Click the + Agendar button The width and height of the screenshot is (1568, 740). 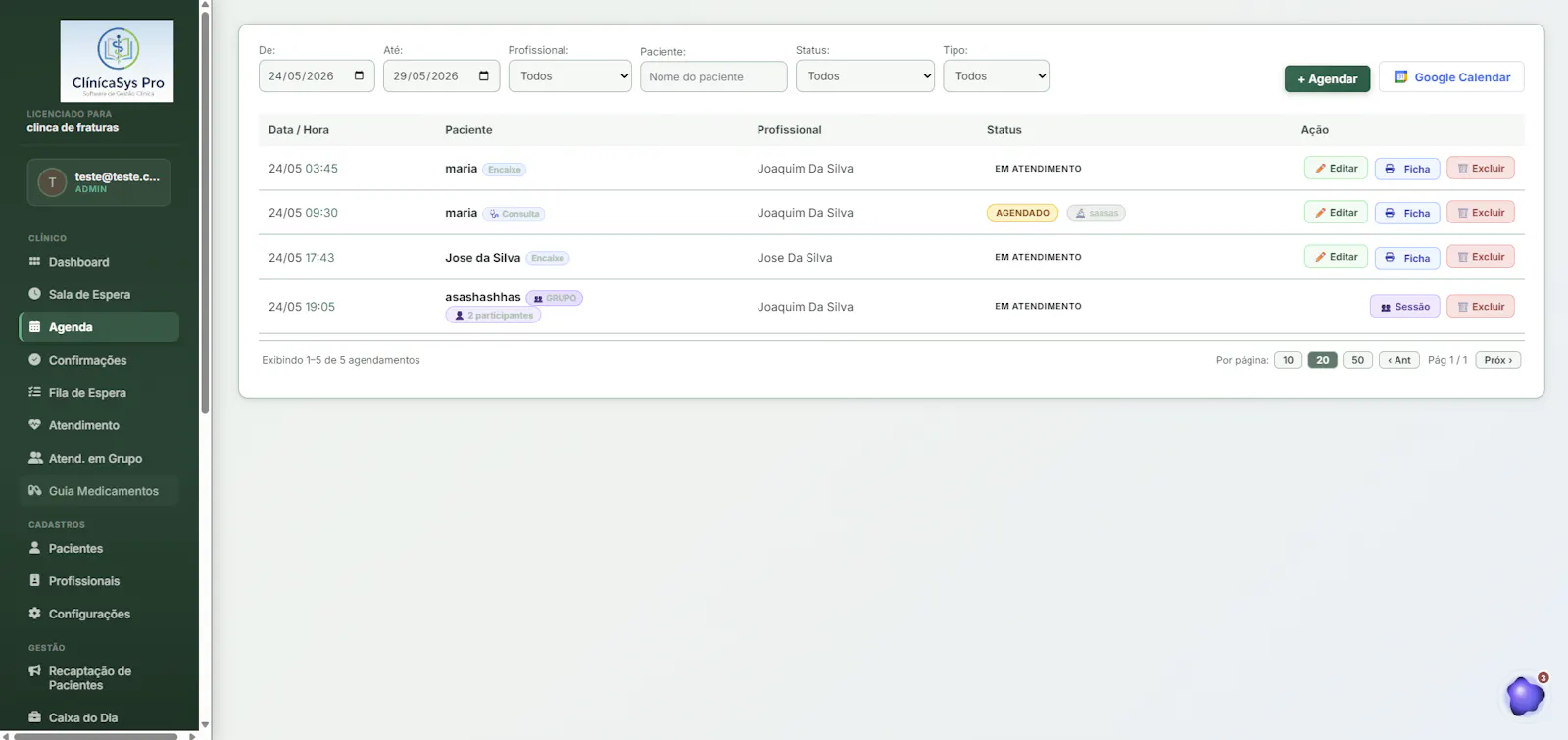point(1327,78)
